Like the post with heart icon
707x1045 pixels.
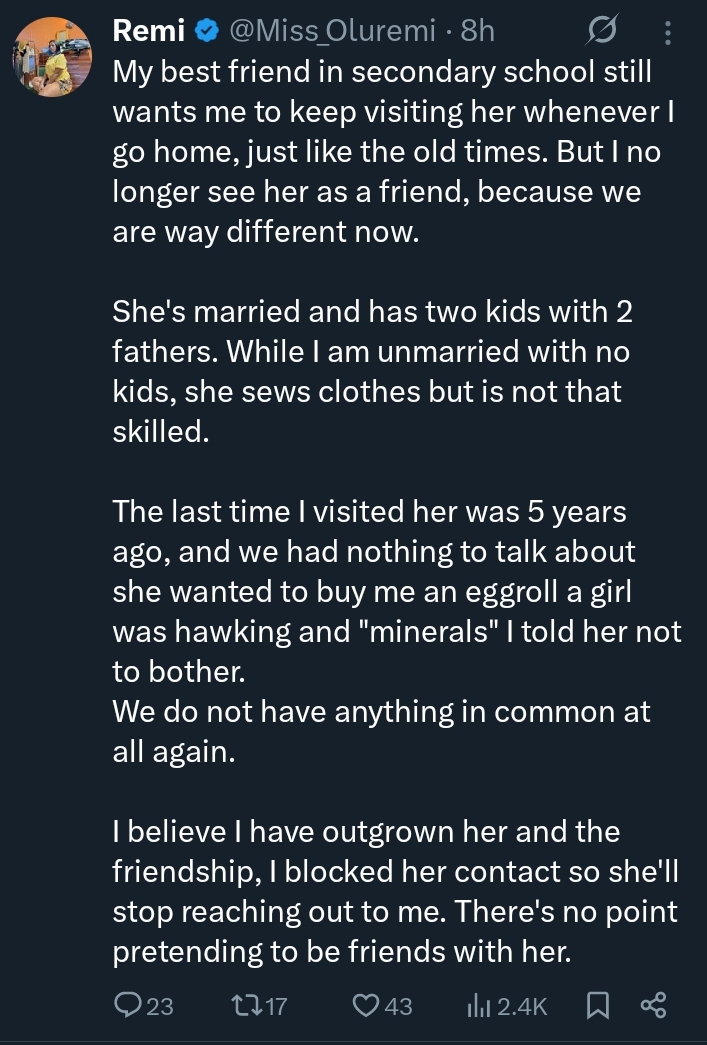tap(367, 1005)
